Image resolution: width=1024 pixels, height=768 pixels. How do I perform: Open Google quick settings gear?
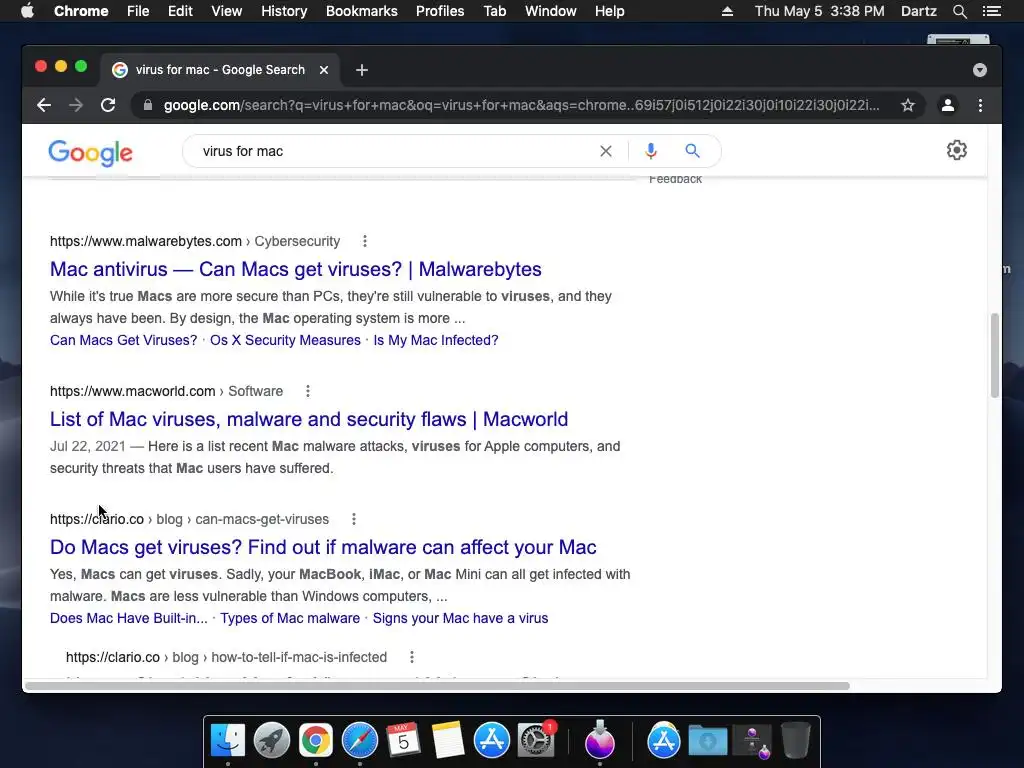click(x=957, y=150)
